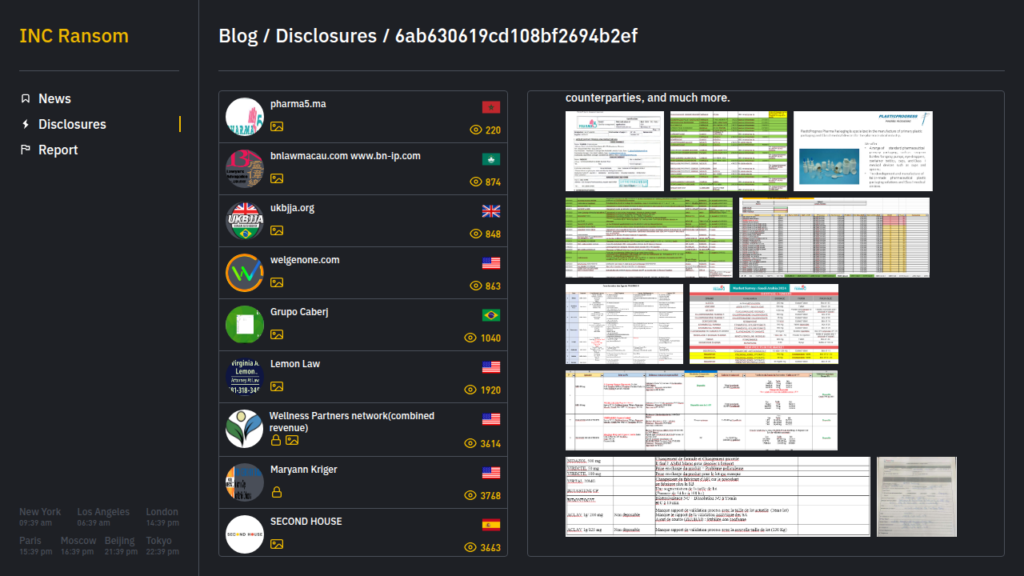Click the Report flag icon
Screen dimensions: 1024x576
click(x=25, y=150)
